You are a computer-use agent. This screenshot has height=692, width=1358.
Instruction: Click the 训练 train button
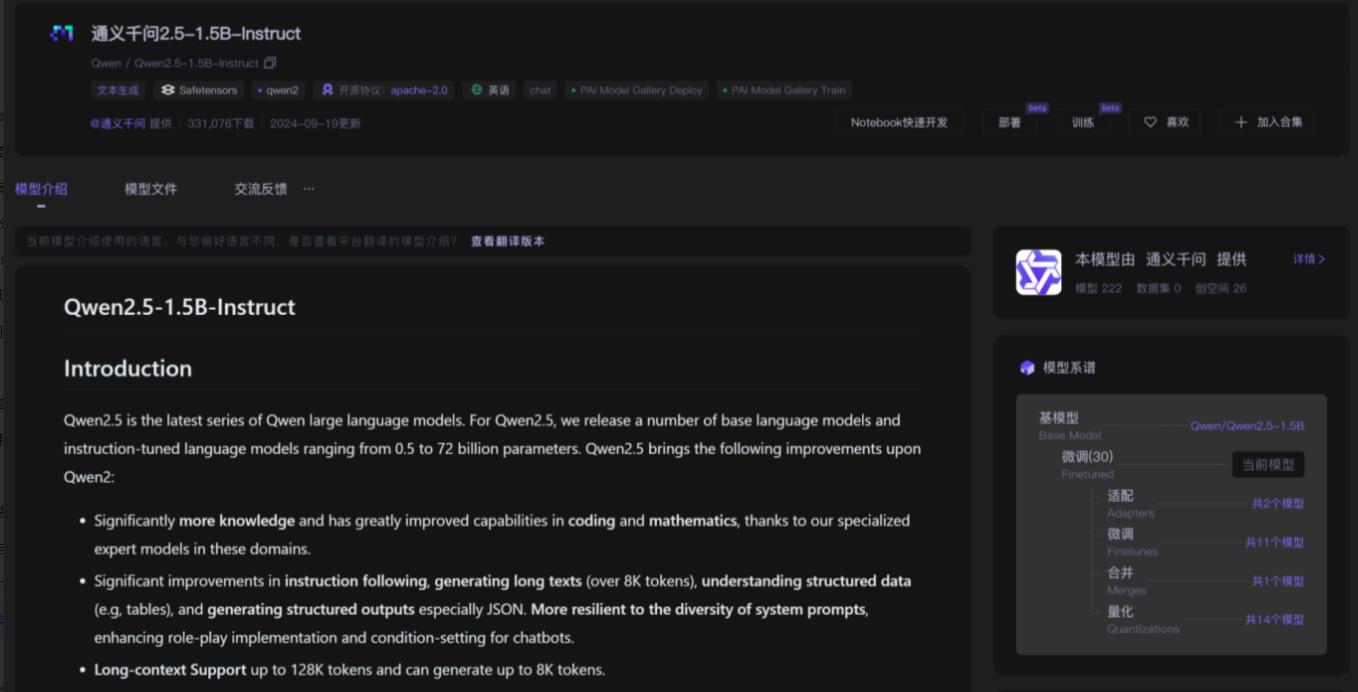[x=1083, y=122]
